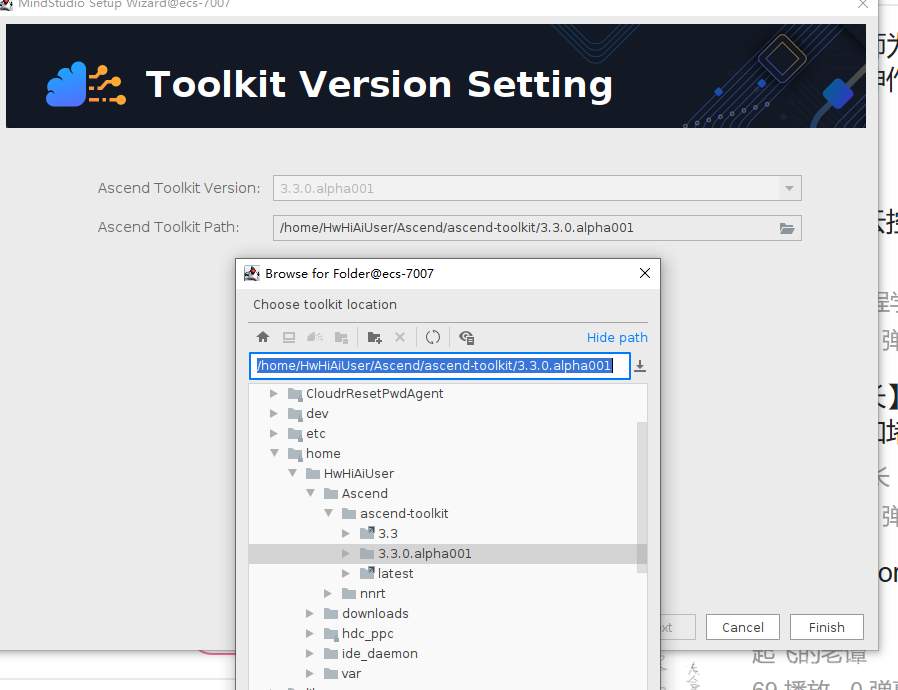Expand the nnrt folder arrow
Viewport: 898px width, 690px height.
tap(328, 593)
